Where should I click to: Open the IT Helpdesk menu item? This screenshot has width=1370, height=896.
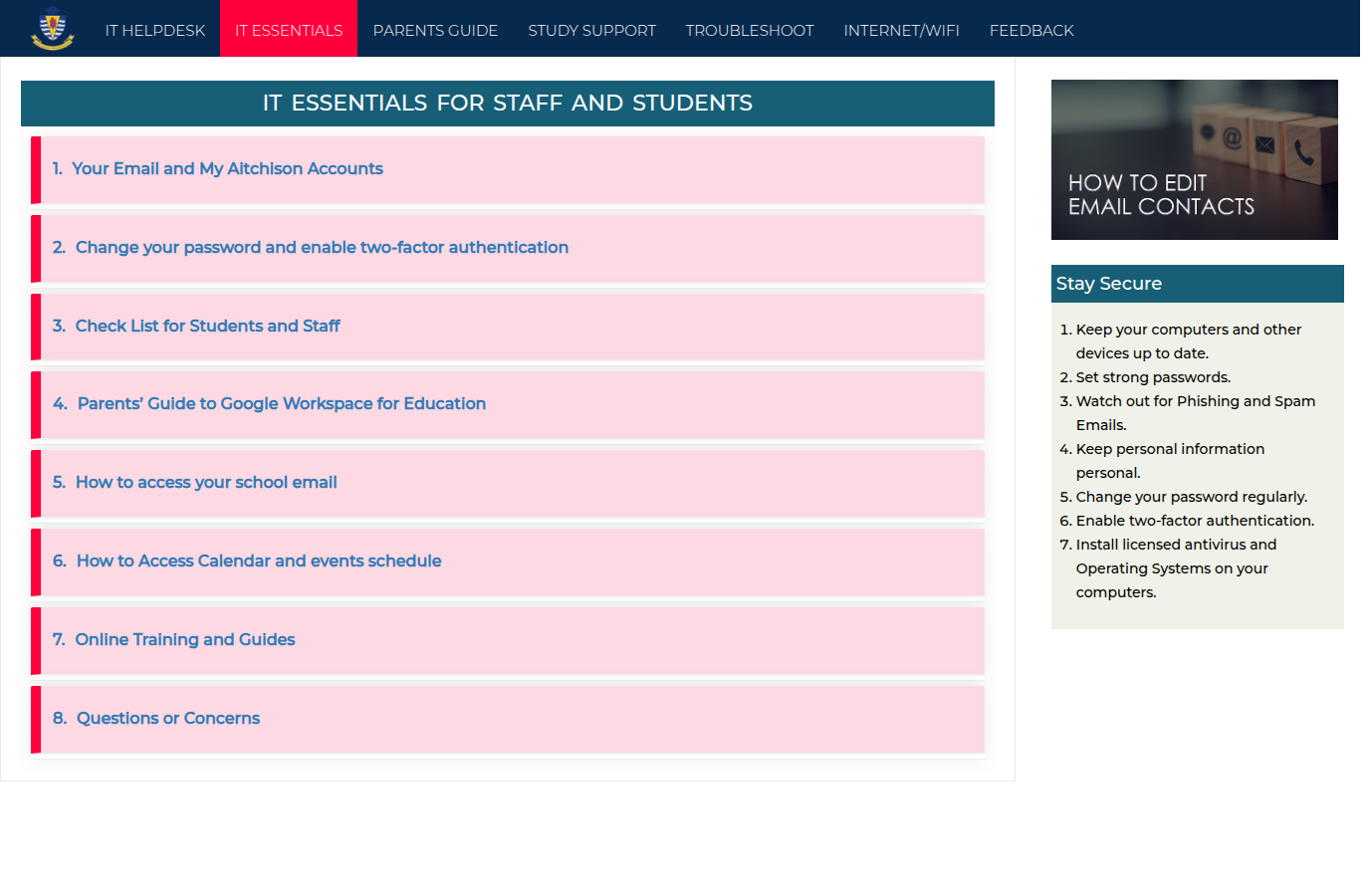(x=155, y=30)
